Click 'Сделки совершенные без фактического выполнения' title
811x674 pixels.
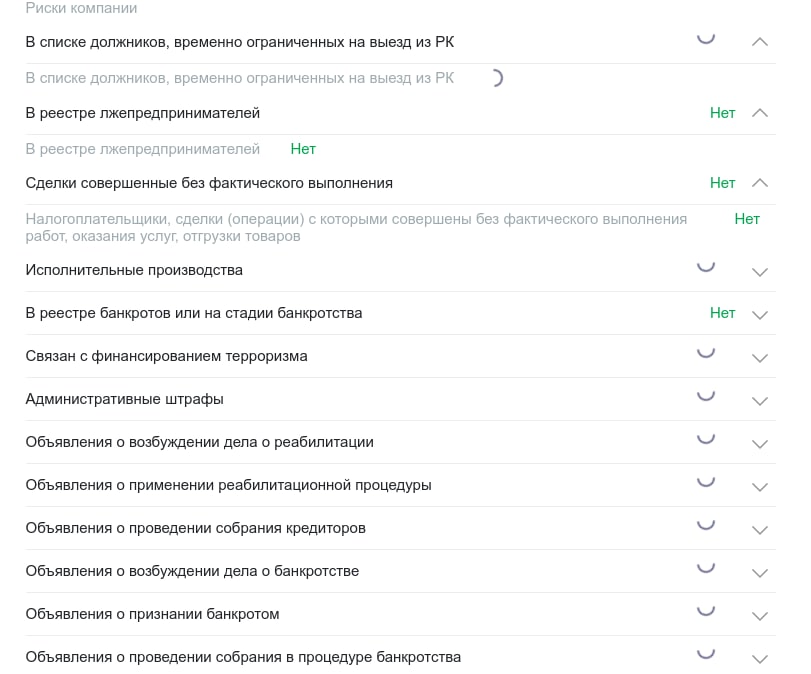click(x=209, y=183)
